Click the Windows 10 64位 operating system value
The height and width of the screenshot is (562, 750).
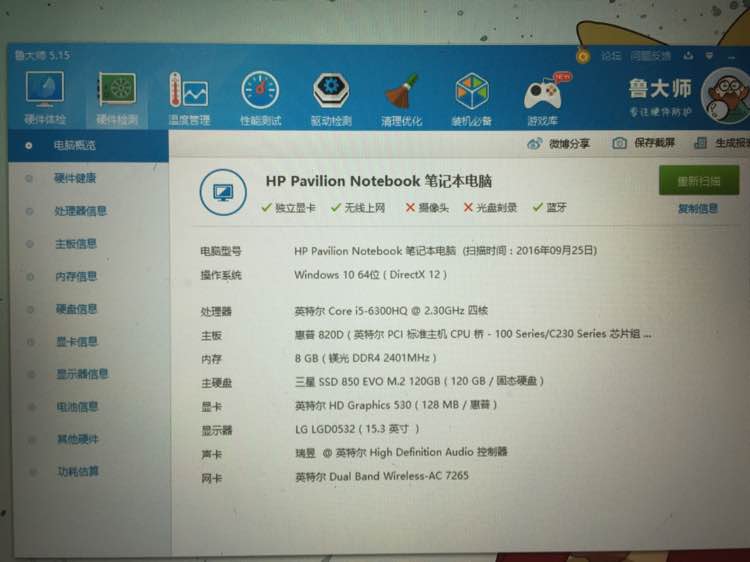[x=371, y=275]
